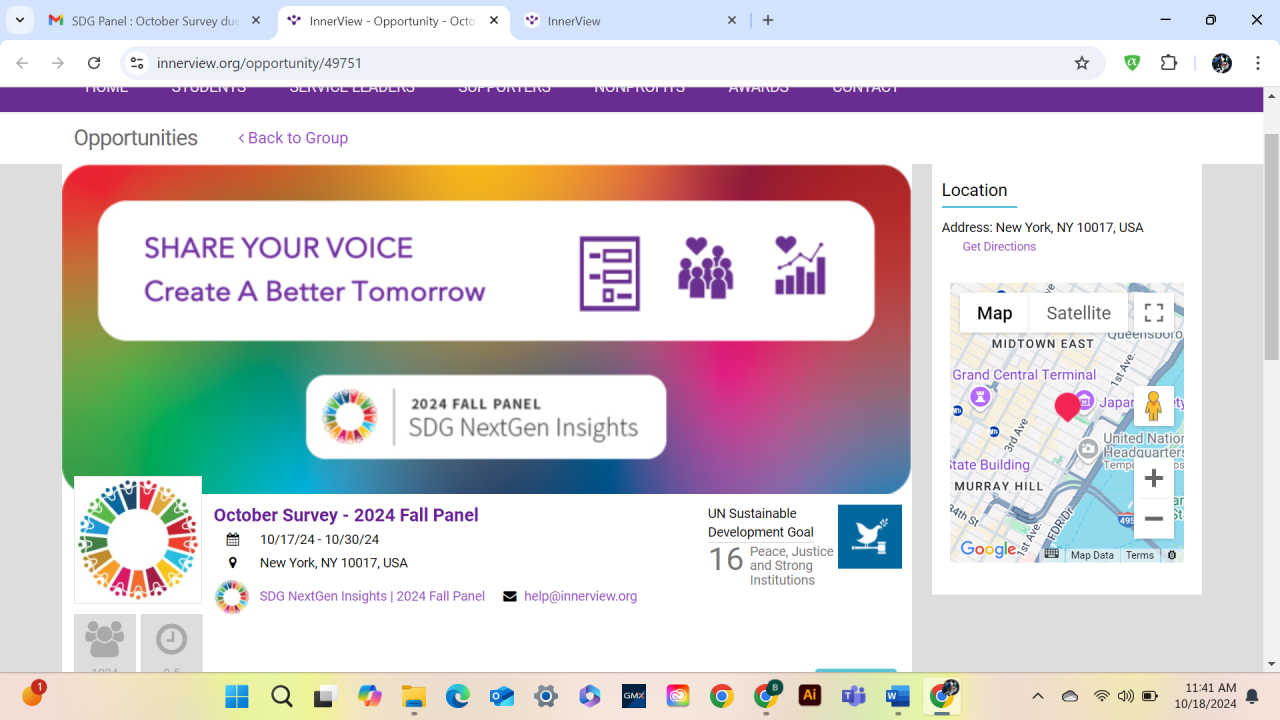Image resolution: width=1280 pixels, height=720 pixels.
Task: Click the SDG color wheel opportunity logo
Action: point(138,540)
